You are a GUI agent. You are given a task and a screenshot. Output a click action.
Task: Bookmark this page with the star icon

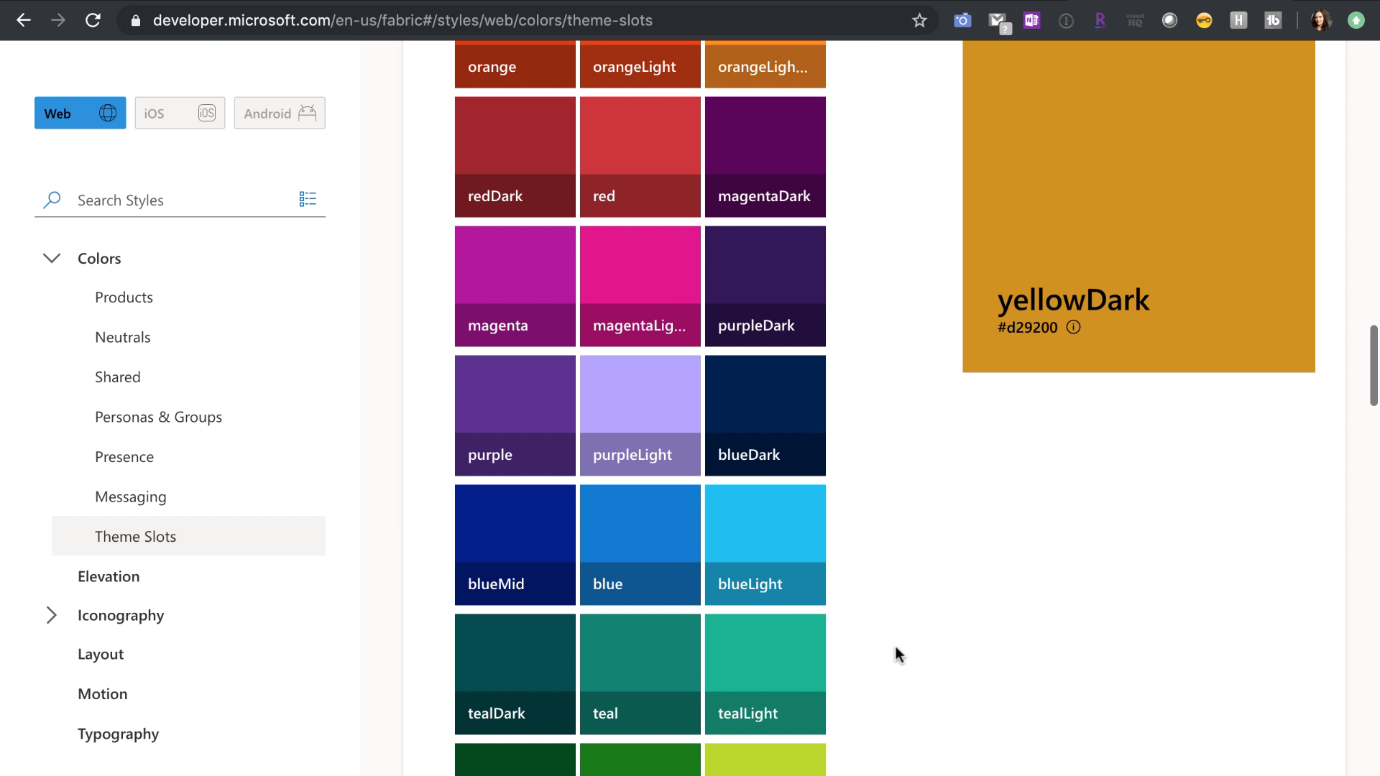[919, 20]
